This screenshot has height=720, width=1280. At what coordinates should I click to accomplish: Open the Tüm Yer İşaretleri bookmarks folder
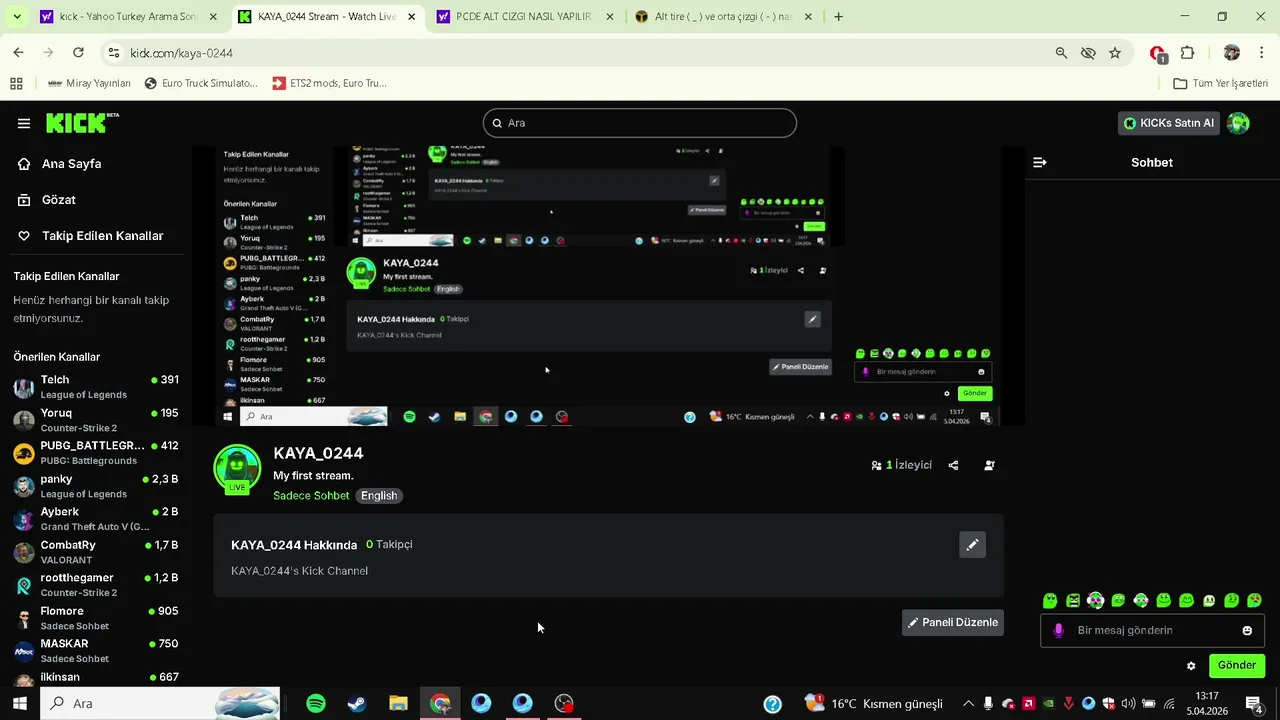[x=1220, y=83]
